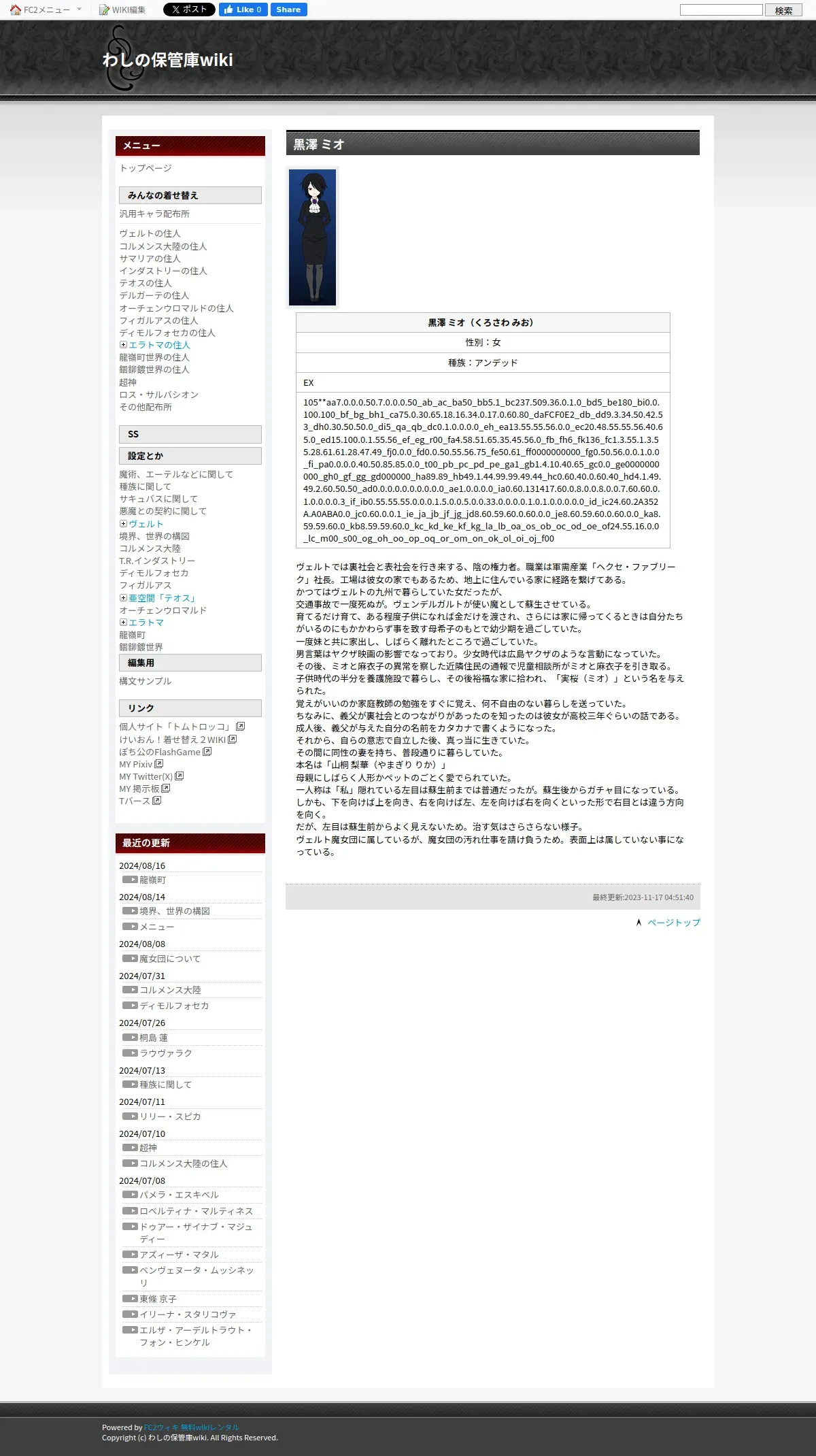816x1456 pixels.
Task: Click external-link icon beside MY Pixiv
Action: tap(158, 764)
